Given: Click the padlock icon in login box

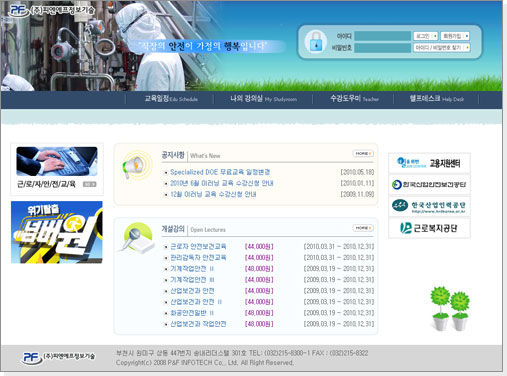Looking at the screenshot, I should (x=315, y=42).
